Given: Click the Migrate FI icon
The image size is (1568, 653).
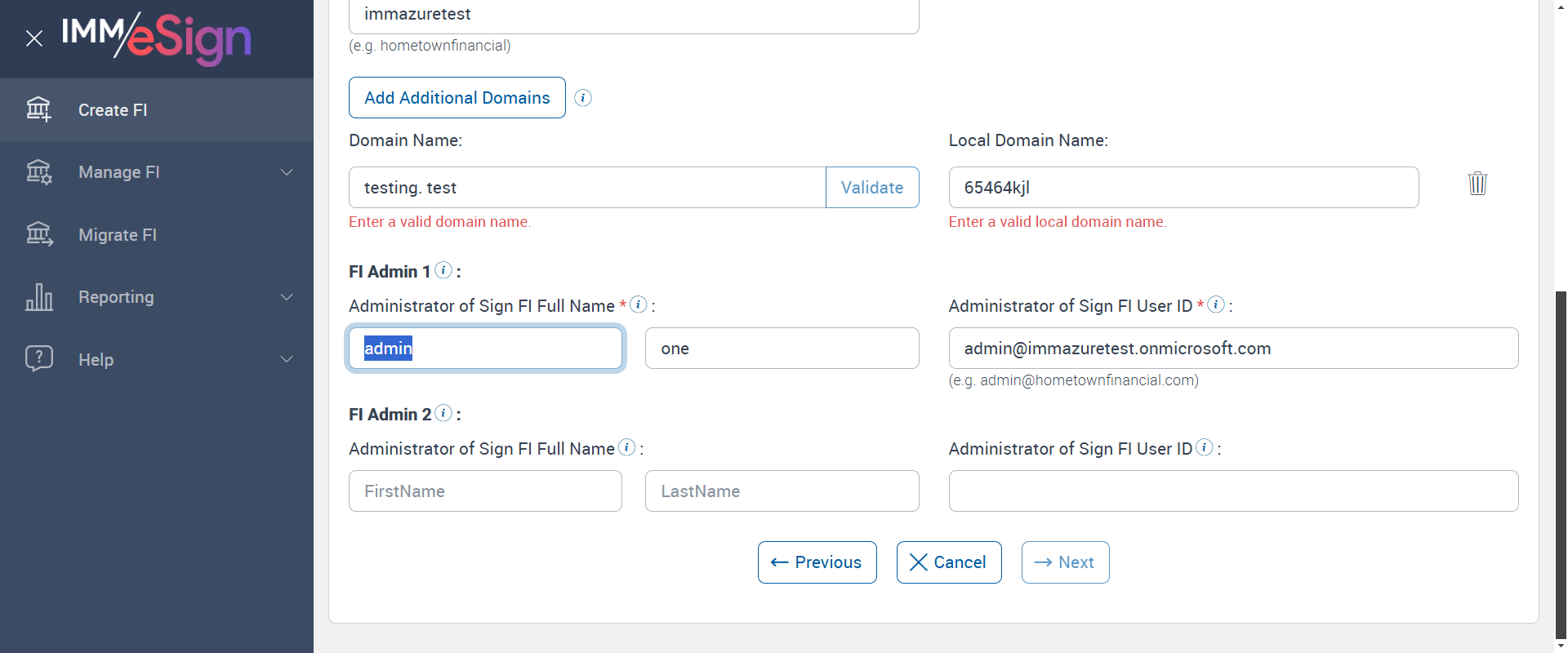Looking at the screenshot, I should click(x=38, y=235).
